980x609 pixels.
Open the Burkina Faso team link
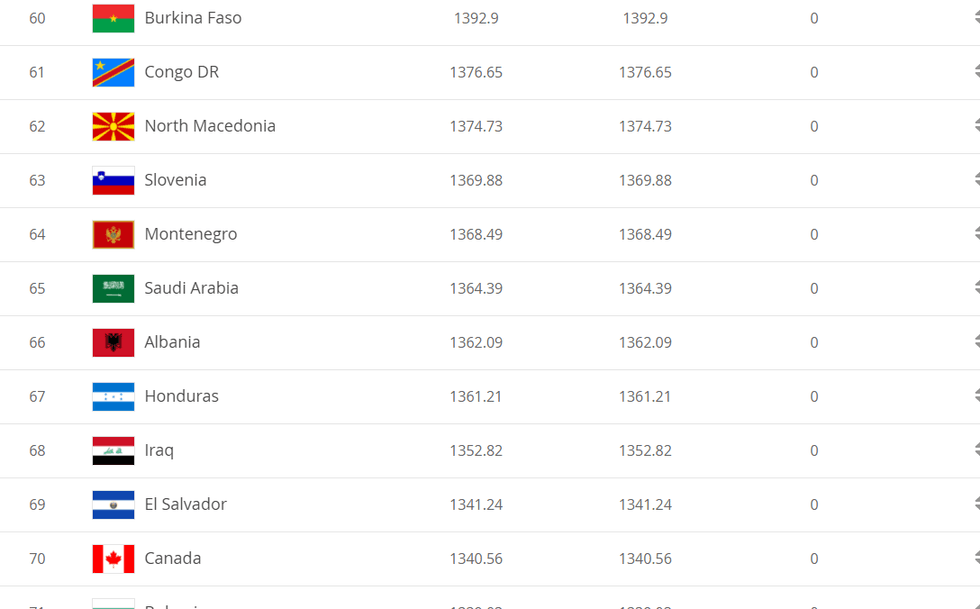point(193,18)
